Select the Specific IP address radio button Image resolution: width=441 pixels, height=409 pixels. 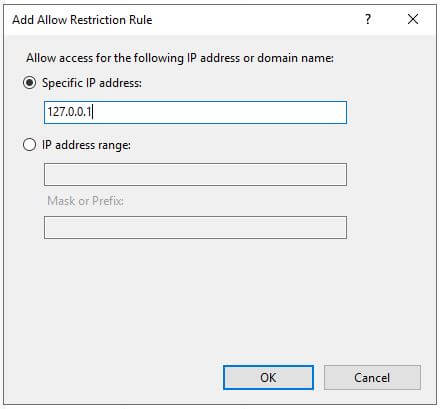pyautogui.click(x=29, y=82)
